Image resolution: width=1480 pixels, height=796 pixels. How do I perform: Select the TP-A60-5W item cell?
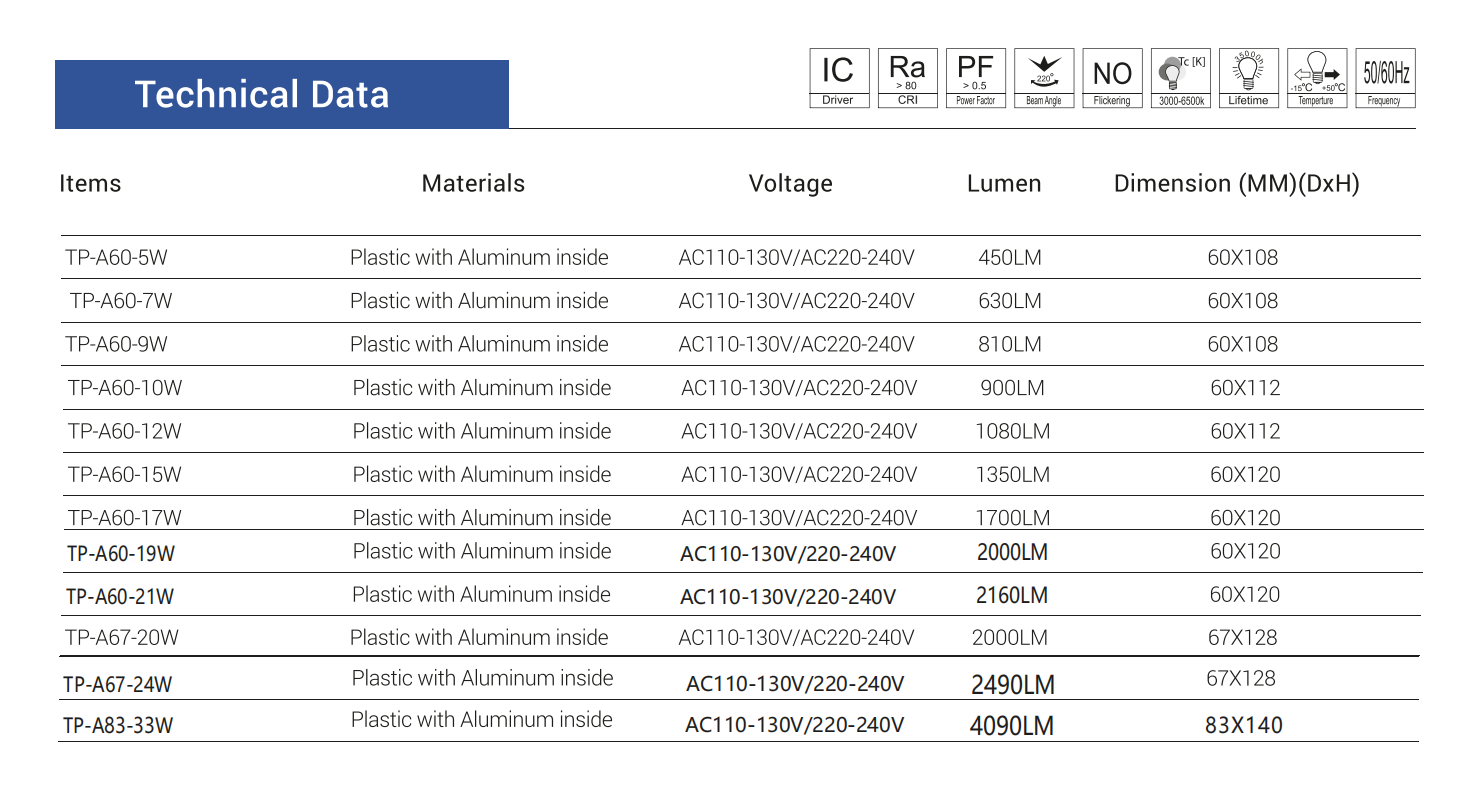tap(116, 258)
